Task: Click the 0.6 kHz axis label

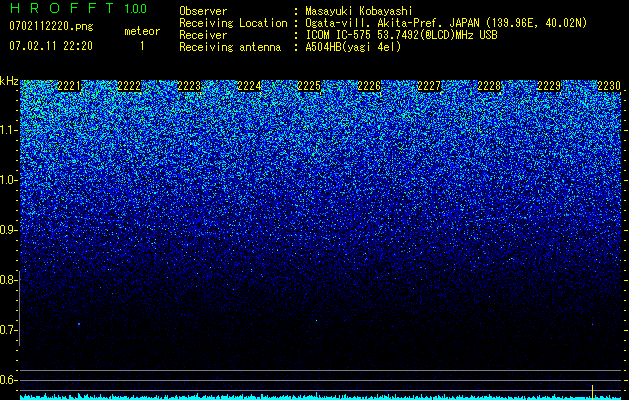Action: pos(8,380)
